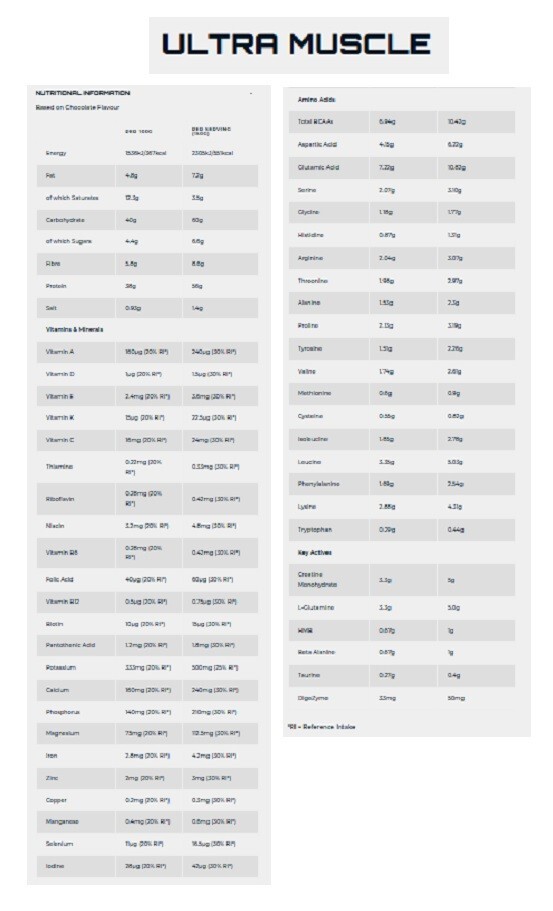Click the Per Serving column header
This screenshot has width=553, height=911.
(x=211, y=131)
